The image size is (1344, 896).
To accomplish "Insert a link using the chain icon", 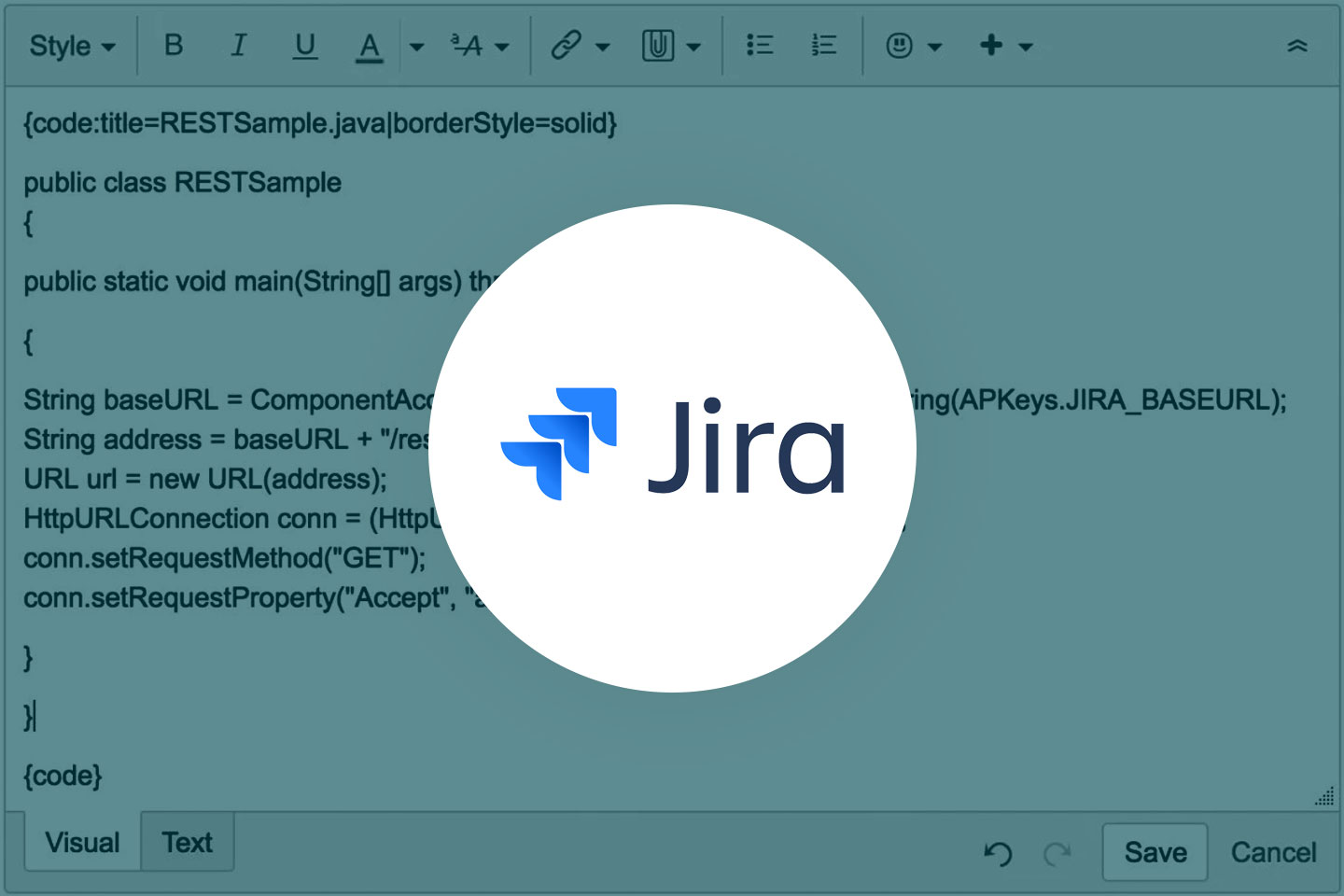I will coord(568,45).
